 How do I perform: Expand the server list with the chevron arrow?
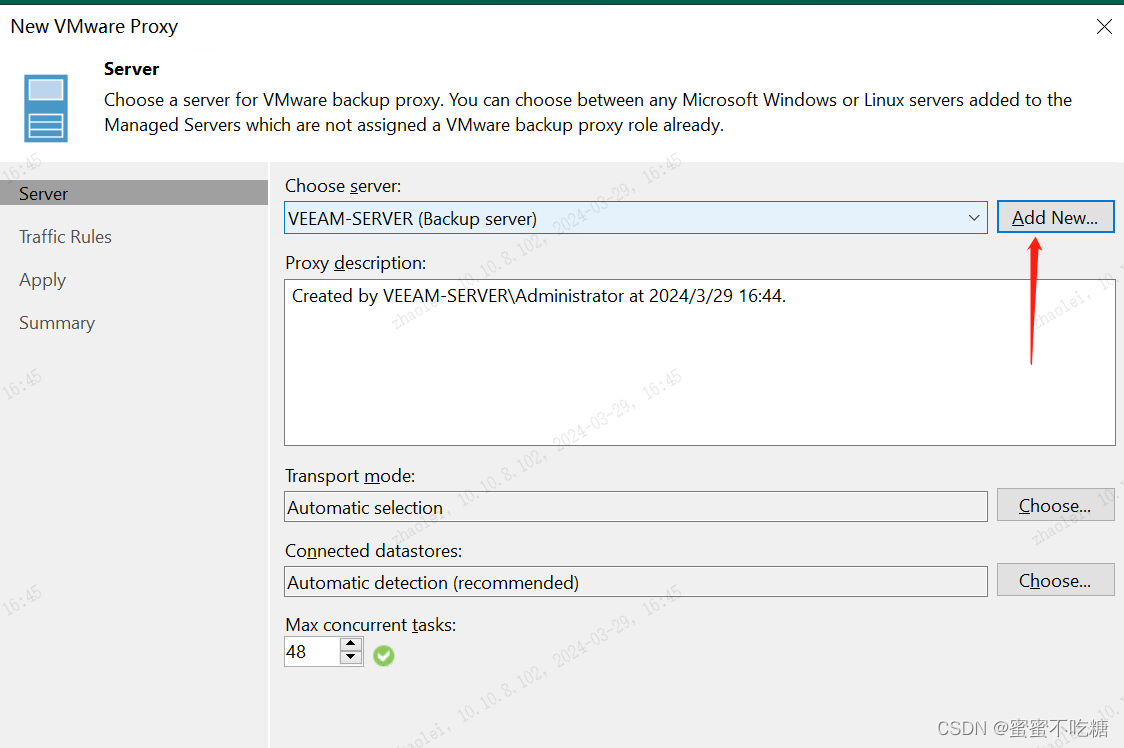973,218
